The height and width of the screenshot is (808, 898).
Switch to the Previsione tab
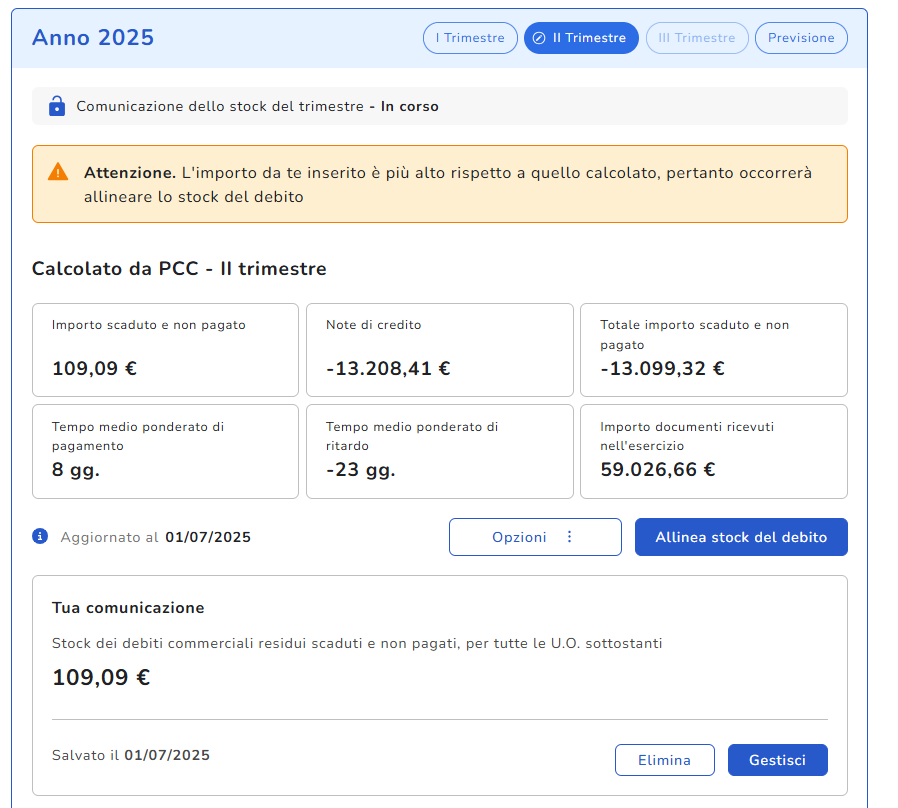click(x=801, y=38)
